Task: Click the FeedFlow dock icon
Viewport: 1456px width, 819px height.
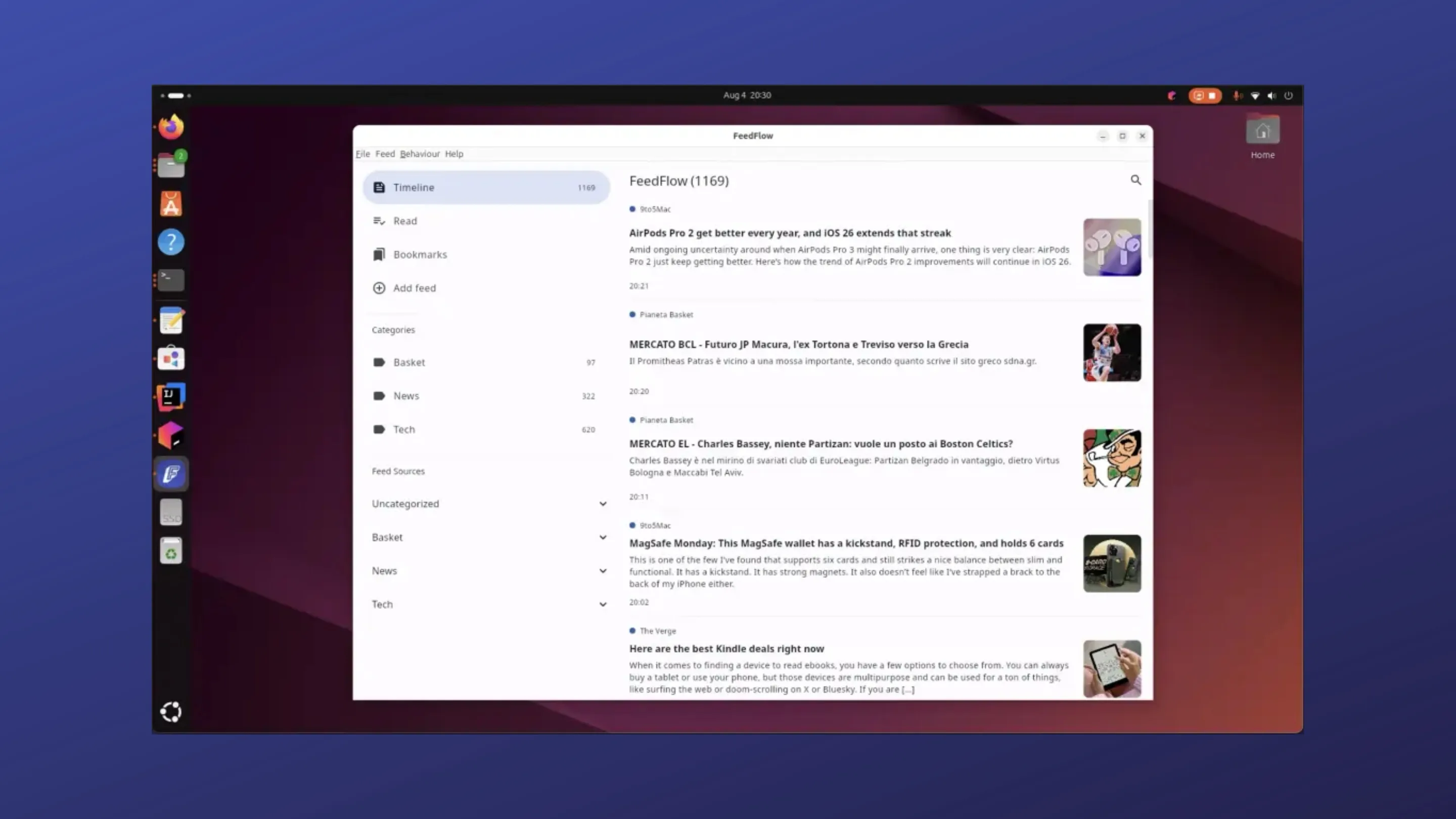Action: tap(171, 474)
